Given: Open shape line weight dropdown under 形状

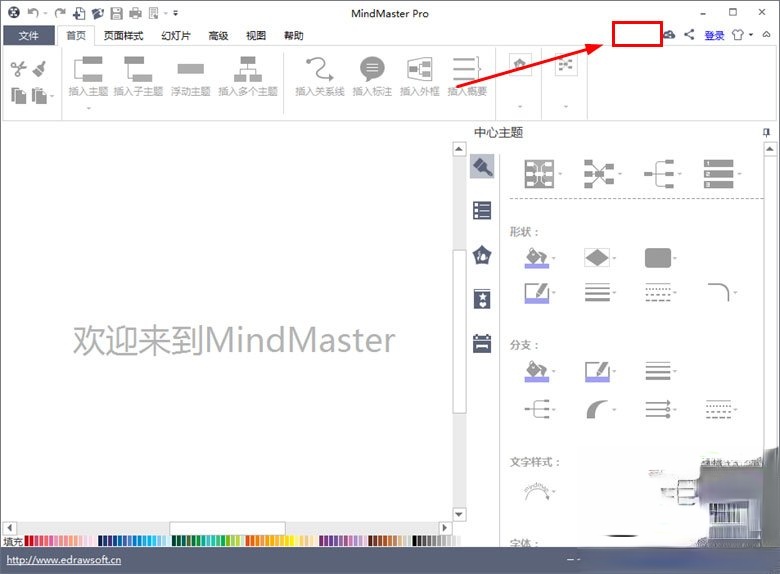Looking at the screenshot, I should tap(599, 292).
